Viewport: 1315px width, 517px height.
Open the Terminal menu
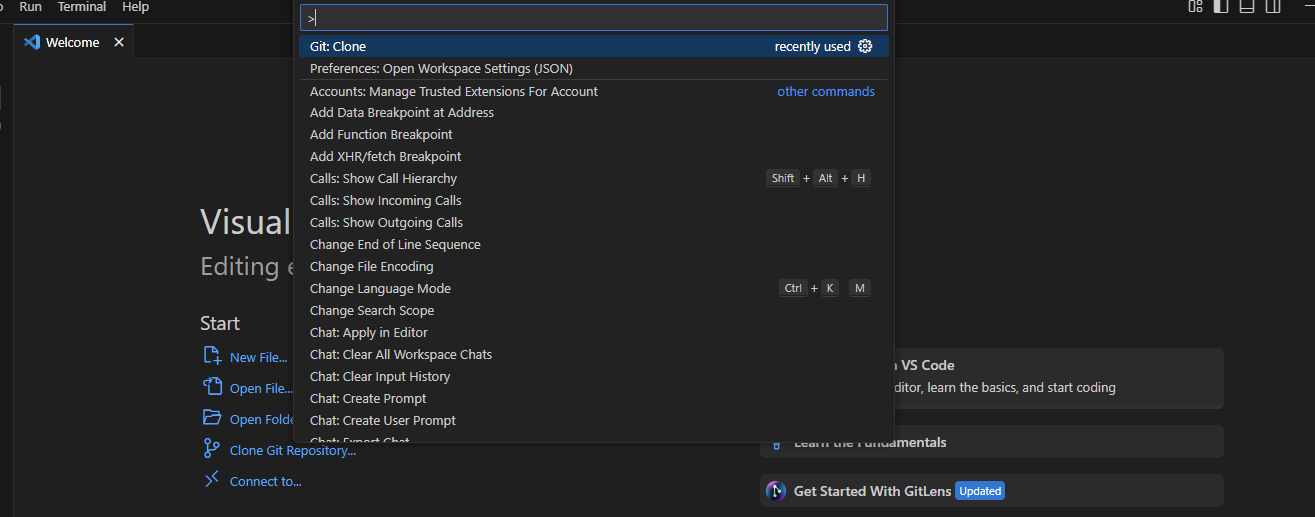[x=82, y=7]
